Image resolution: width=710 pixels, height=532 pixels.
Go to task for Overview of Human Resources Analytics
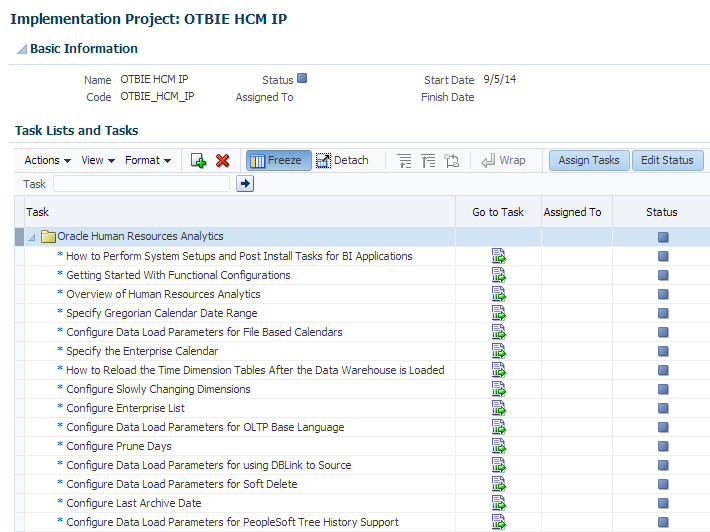(499, 294)
